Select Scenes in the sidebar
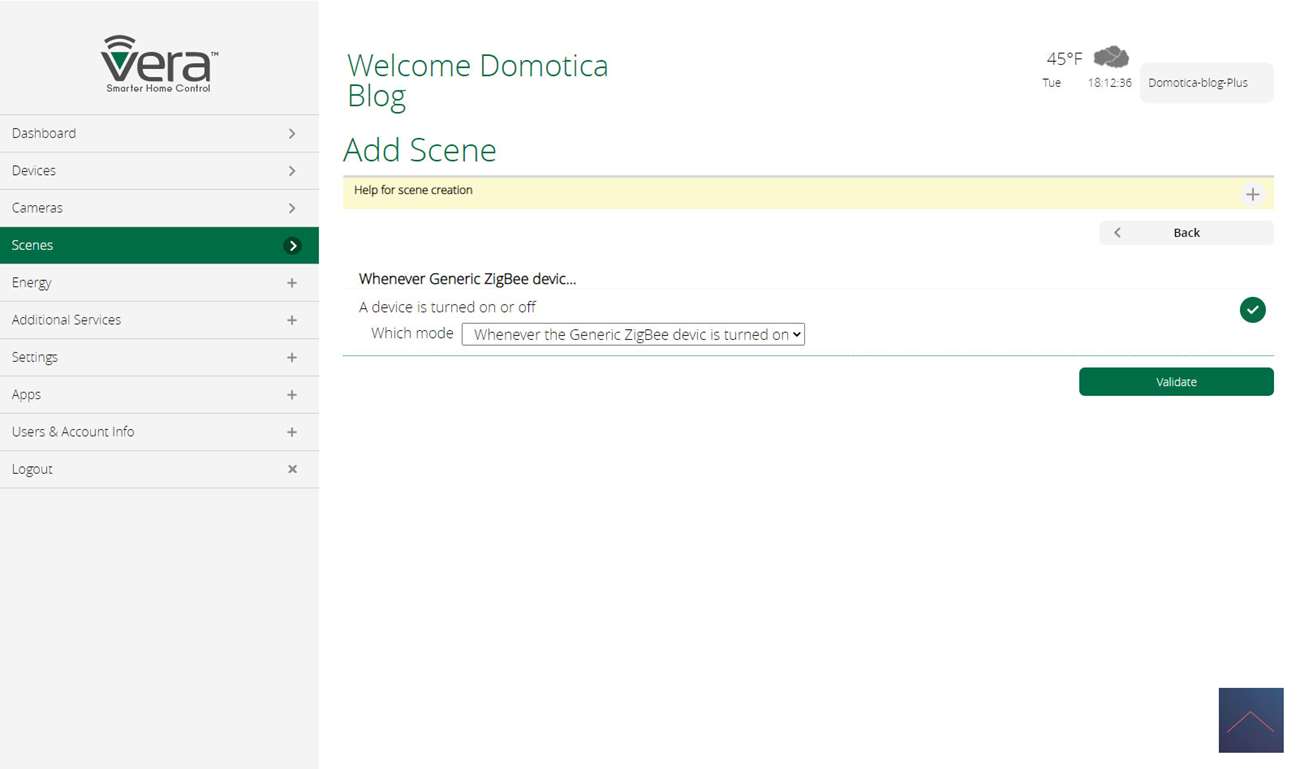Screen dimensions: 1300x769 click(x=33, y=245)
